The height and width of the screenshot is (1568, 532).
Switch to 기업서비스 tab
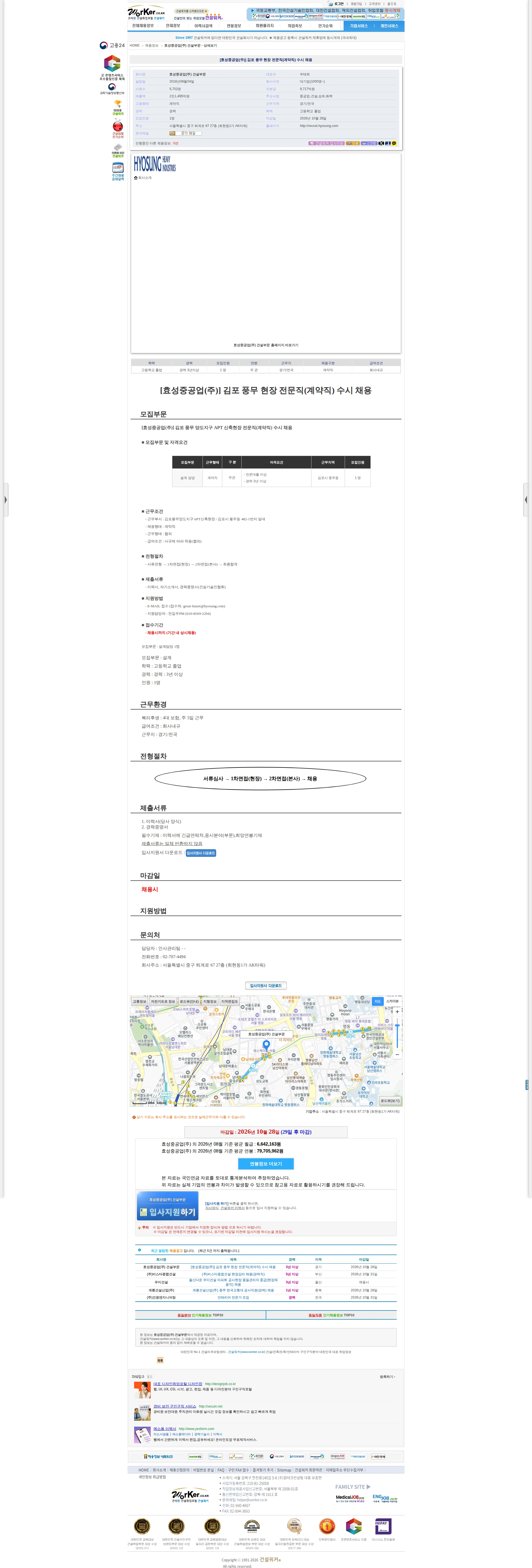(359, 26)
